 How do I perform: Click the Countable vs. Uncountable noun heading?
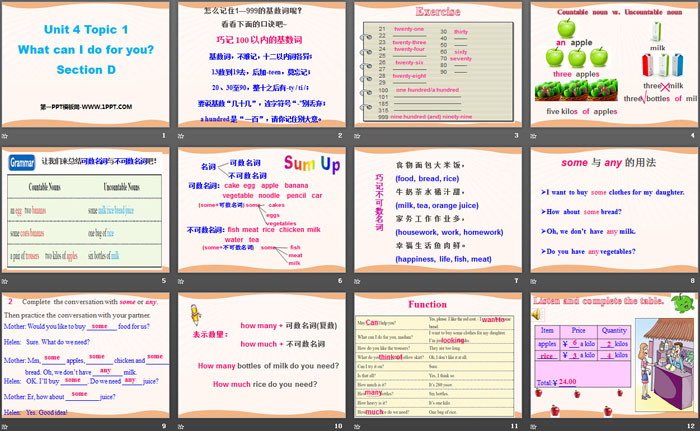[x=612, y=10]
